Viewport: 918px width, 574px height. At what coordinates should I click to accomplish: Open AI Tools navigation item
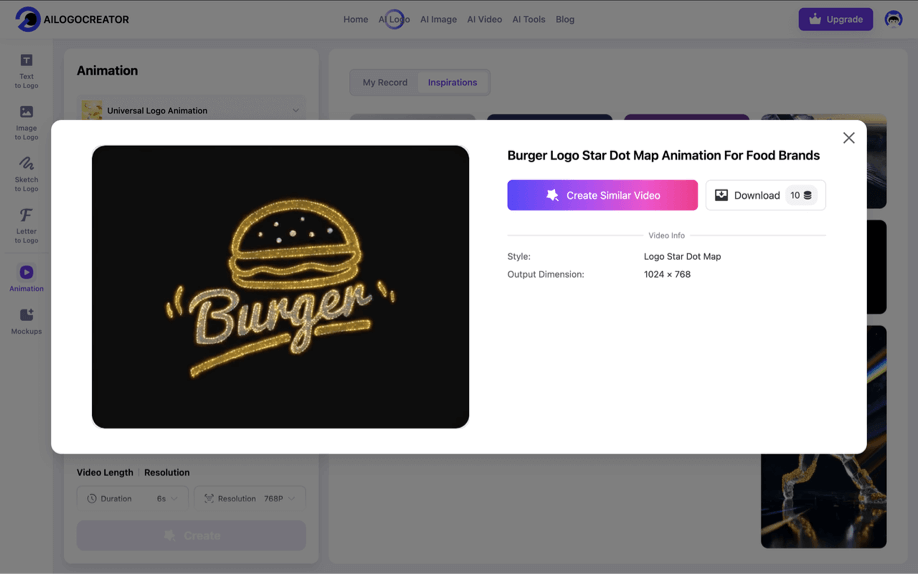pos(529,19)
